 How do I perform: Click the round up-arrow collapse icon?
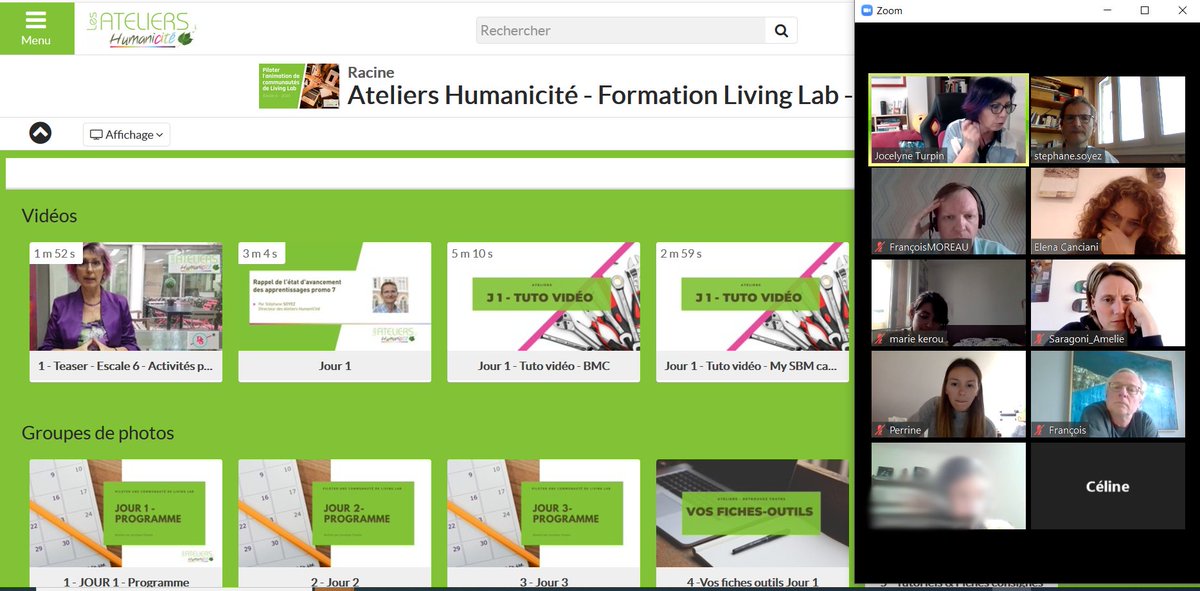click(40, 133)
